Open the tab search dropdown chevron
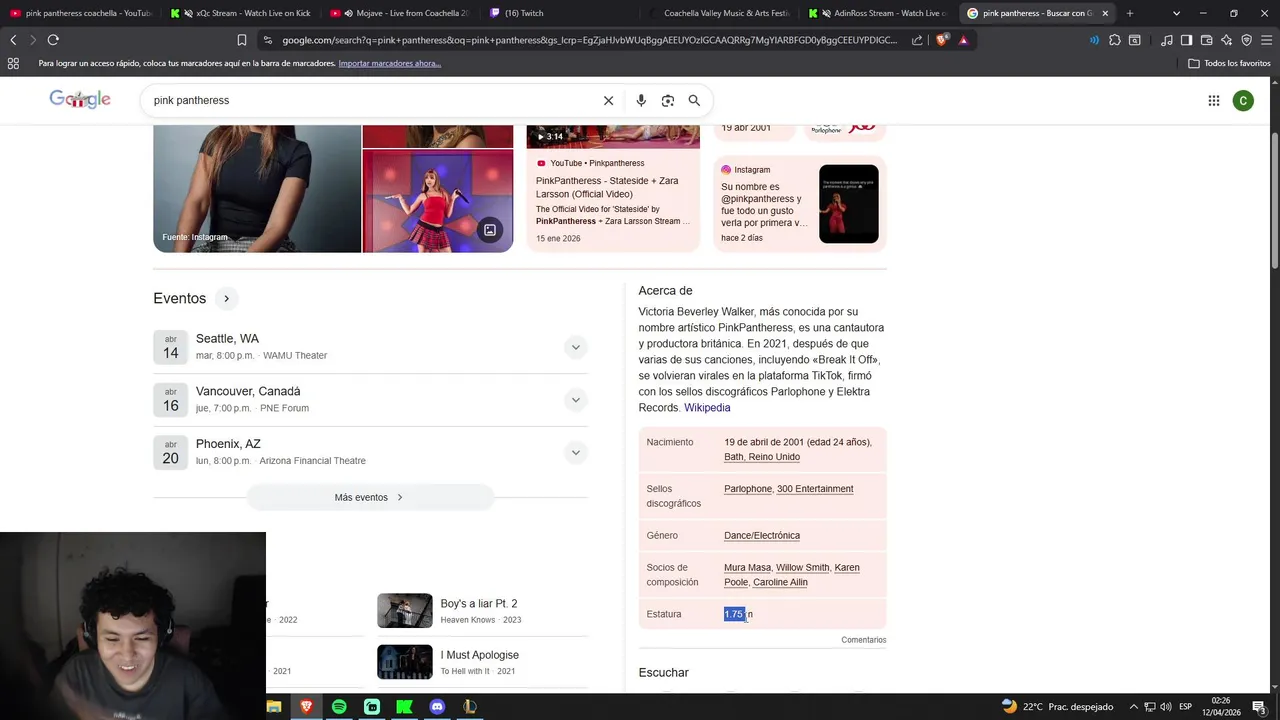This screenshot has height=720, width=1280. [x=1176, y=13]
